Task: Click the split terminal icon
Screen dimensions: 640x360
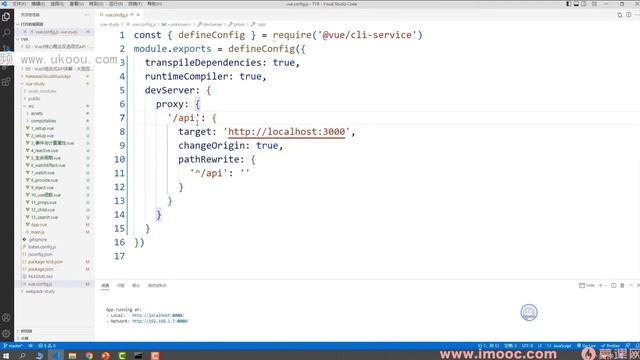Action: 613,285
